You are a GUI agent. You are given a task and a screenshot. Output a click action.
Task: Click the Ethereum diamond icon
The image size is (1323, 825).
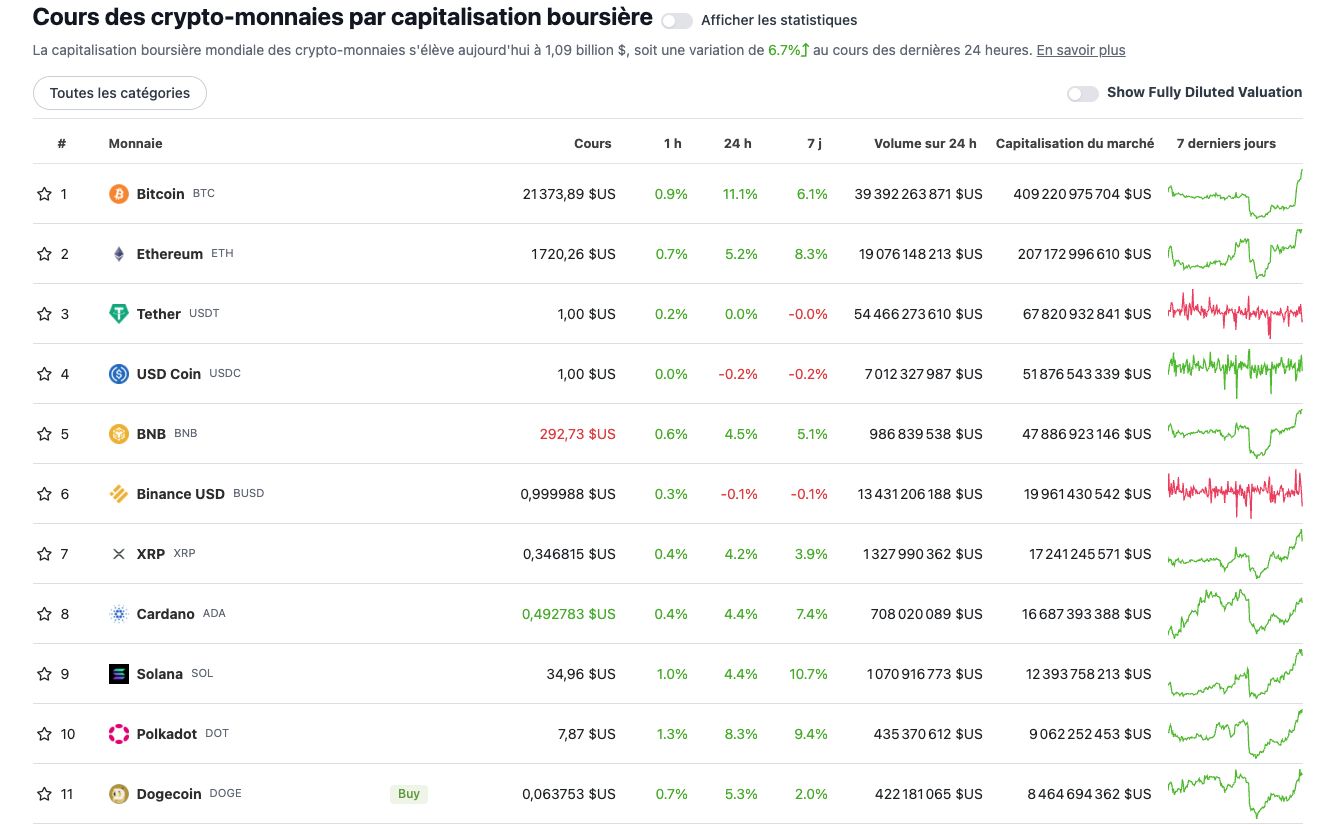119,254
